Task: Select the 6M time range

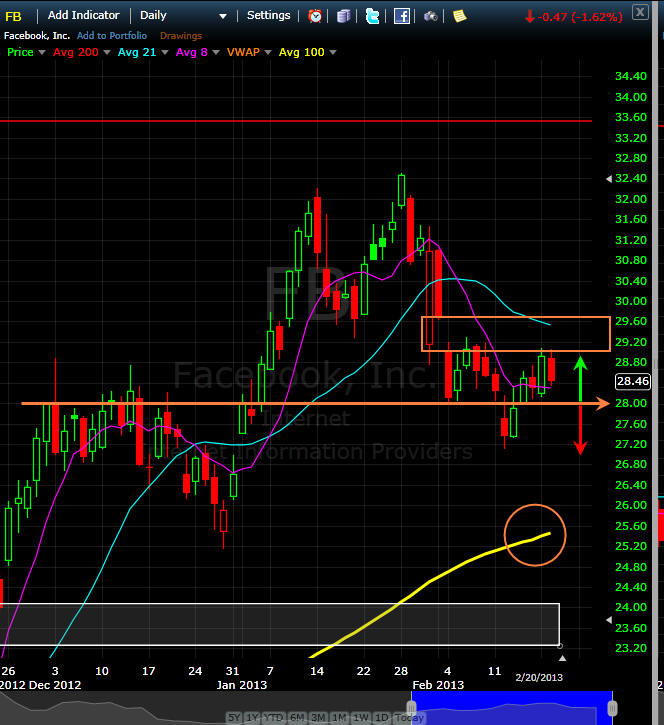Action: pyautogui.click(x=297, y=718)
